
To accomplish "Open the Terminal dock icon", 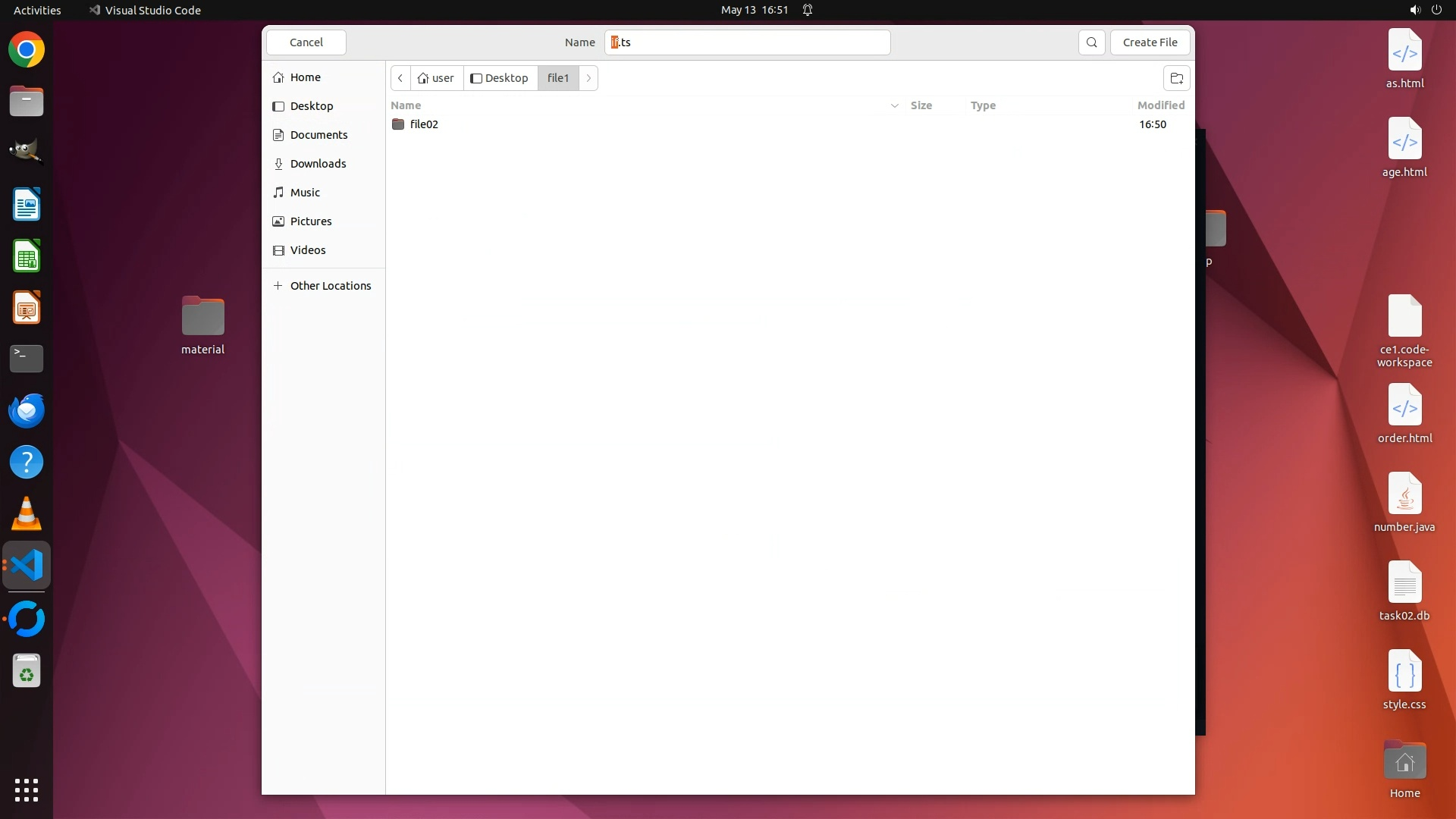I will (27, 358).
